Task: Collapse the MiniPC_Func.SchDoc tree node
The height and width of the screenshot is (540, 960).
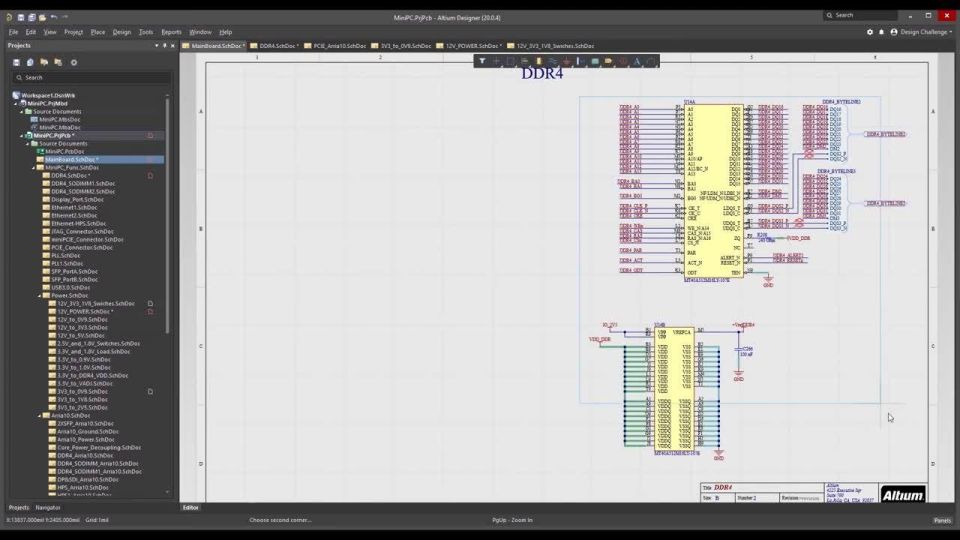Action: pyautogui.click(x=34, y=167)
